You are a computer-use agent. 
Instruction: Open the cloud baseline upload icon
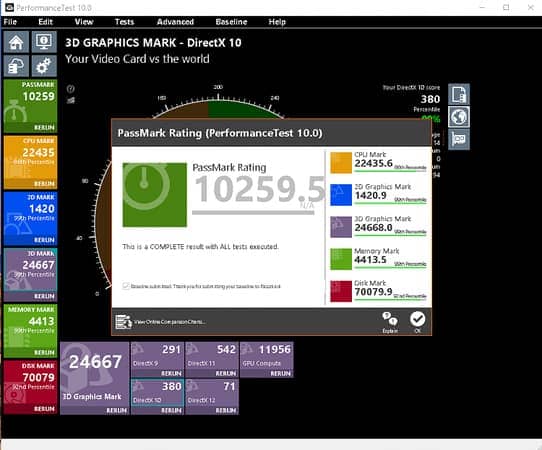pyautogui.click(x=16, y=66)
